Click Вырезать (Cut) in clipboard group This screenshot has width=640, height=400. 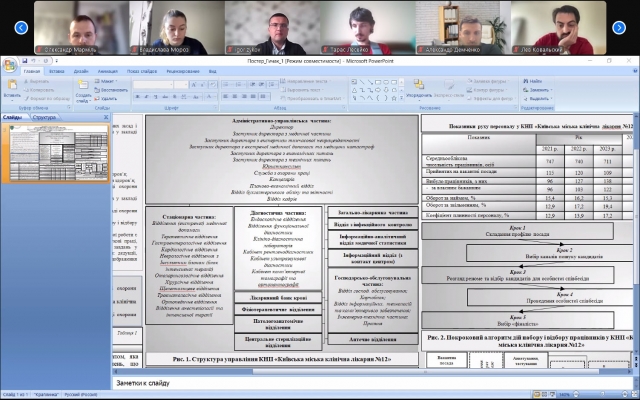click(38, 81)
